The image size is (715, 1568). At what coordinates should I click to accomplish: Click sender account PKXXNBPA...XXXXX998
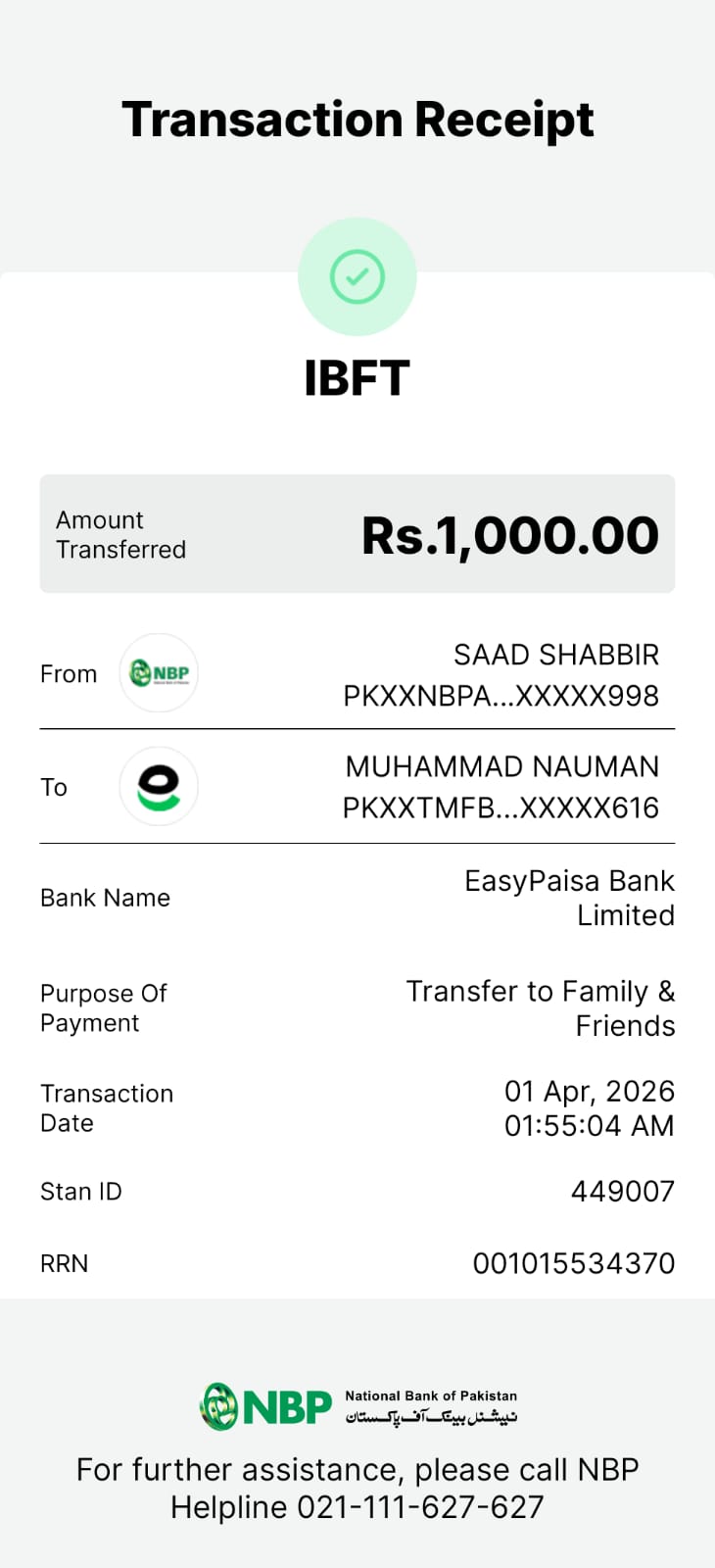tap(500, 696)
